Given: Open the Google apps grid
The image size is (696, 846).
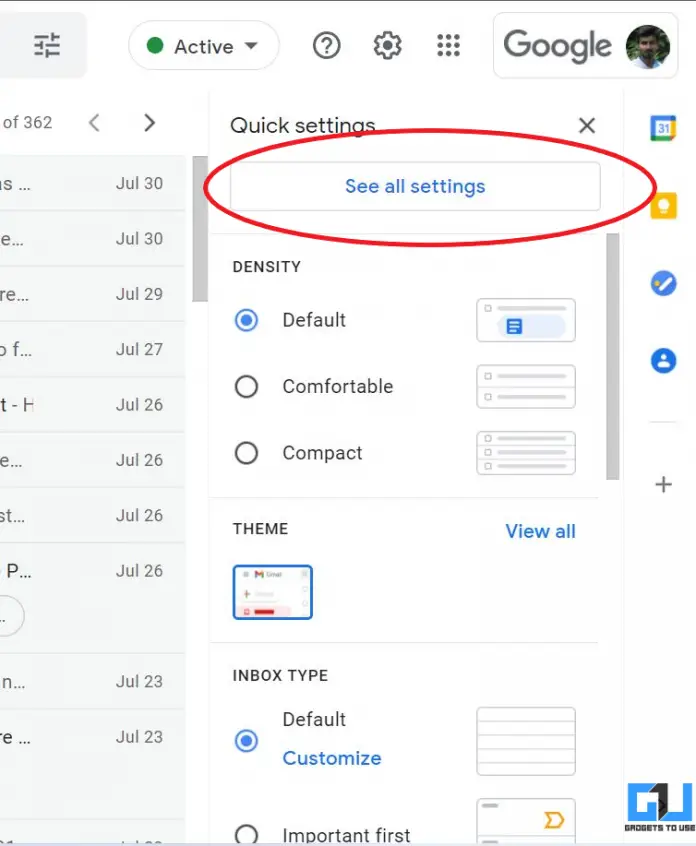Looking at the screenshot, I should pyautogui.click(x=449, y=46).
